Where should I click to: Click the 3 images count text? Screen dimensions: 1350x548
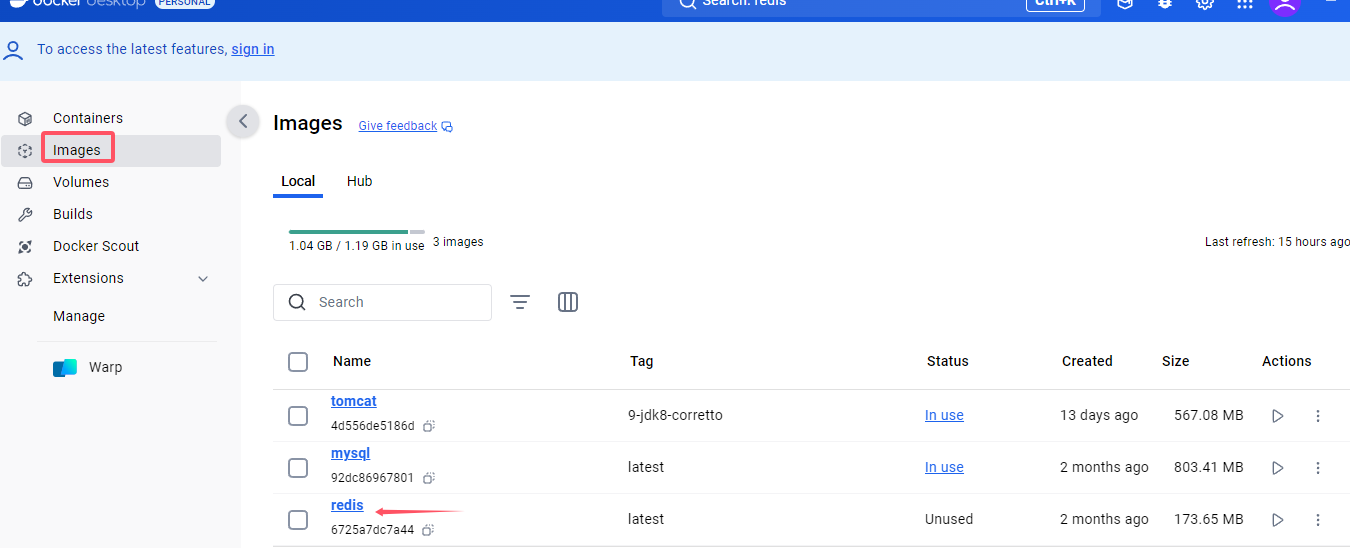click(x=458, y=242)
